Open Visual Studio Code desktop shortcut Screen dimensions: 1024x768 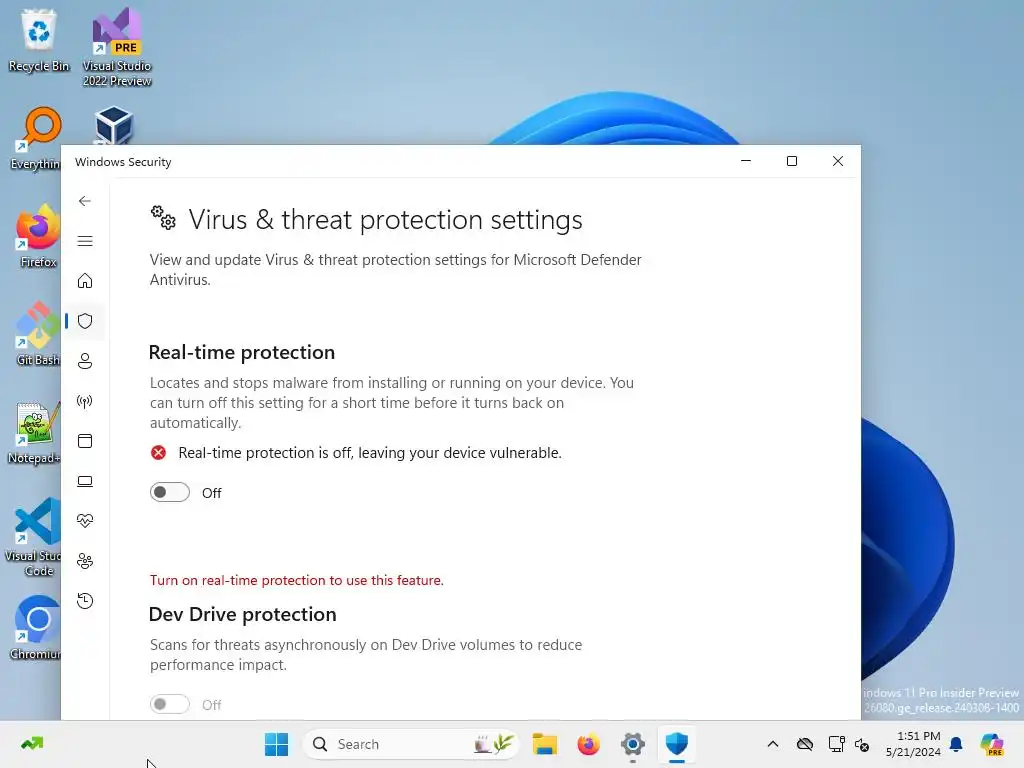[x=33, y=537]
